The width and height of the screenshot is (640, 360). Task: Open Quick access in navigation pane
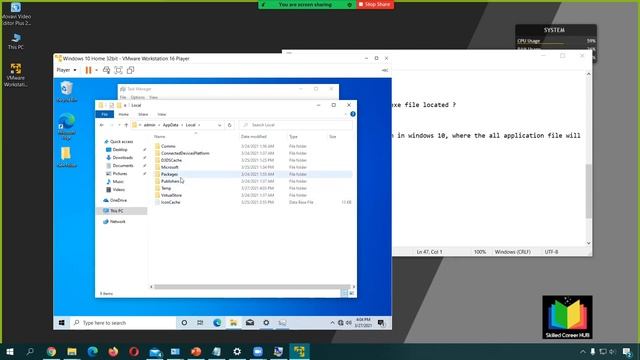(x=122, y=142)
